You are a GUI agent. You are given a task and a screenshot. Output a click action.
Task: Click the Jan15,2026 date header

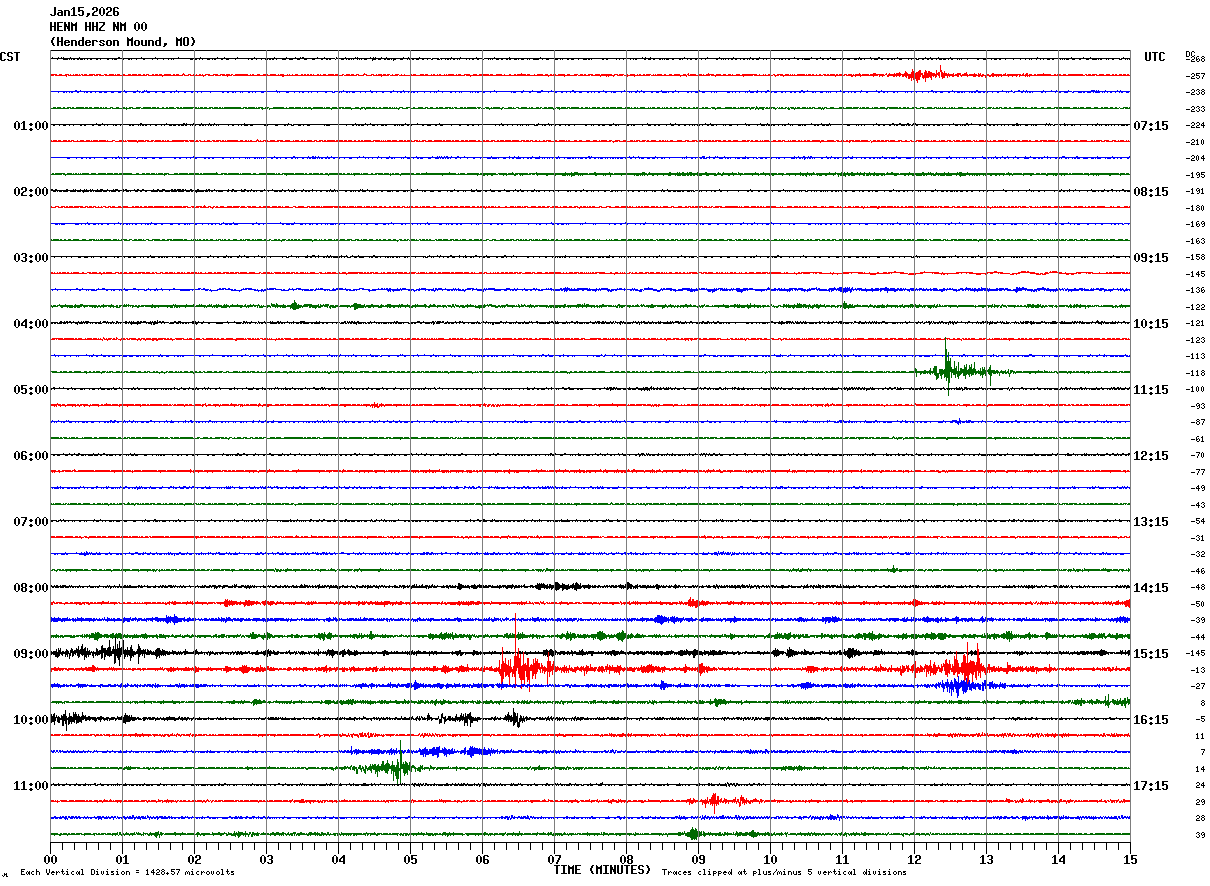[84, 12]
